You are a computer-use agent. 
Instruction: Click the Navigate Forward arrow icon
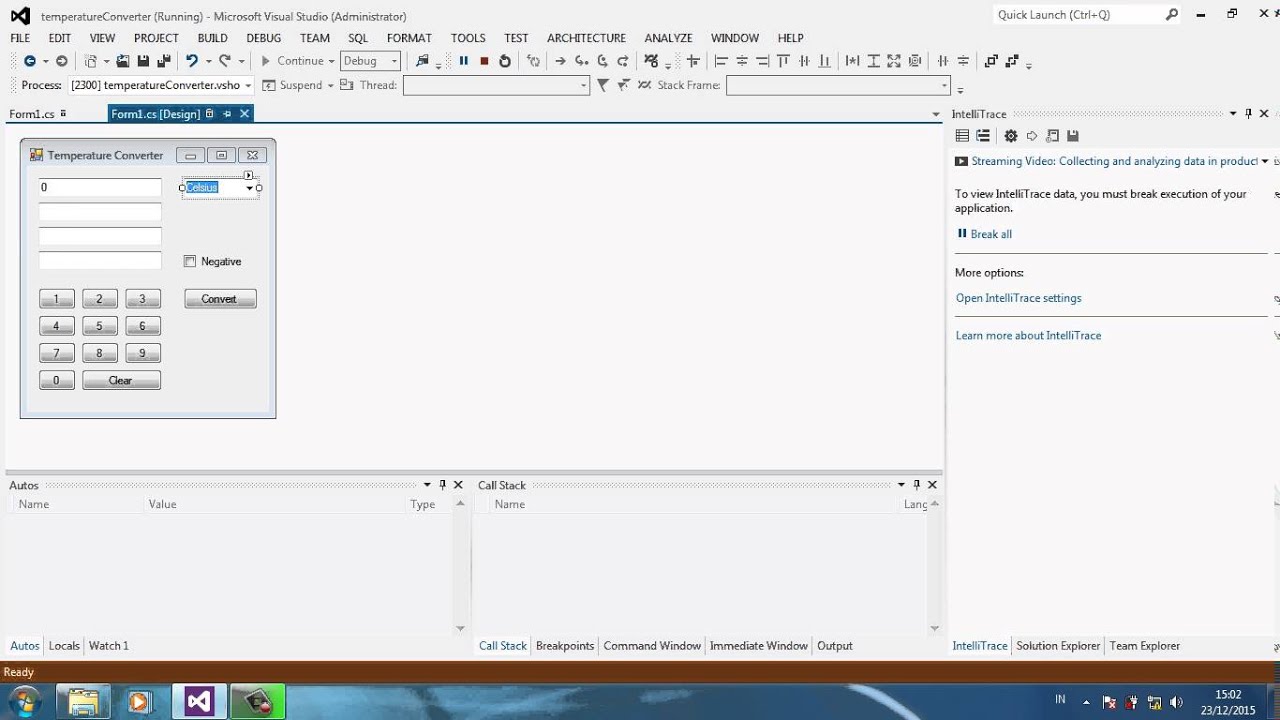pos(61,61)
